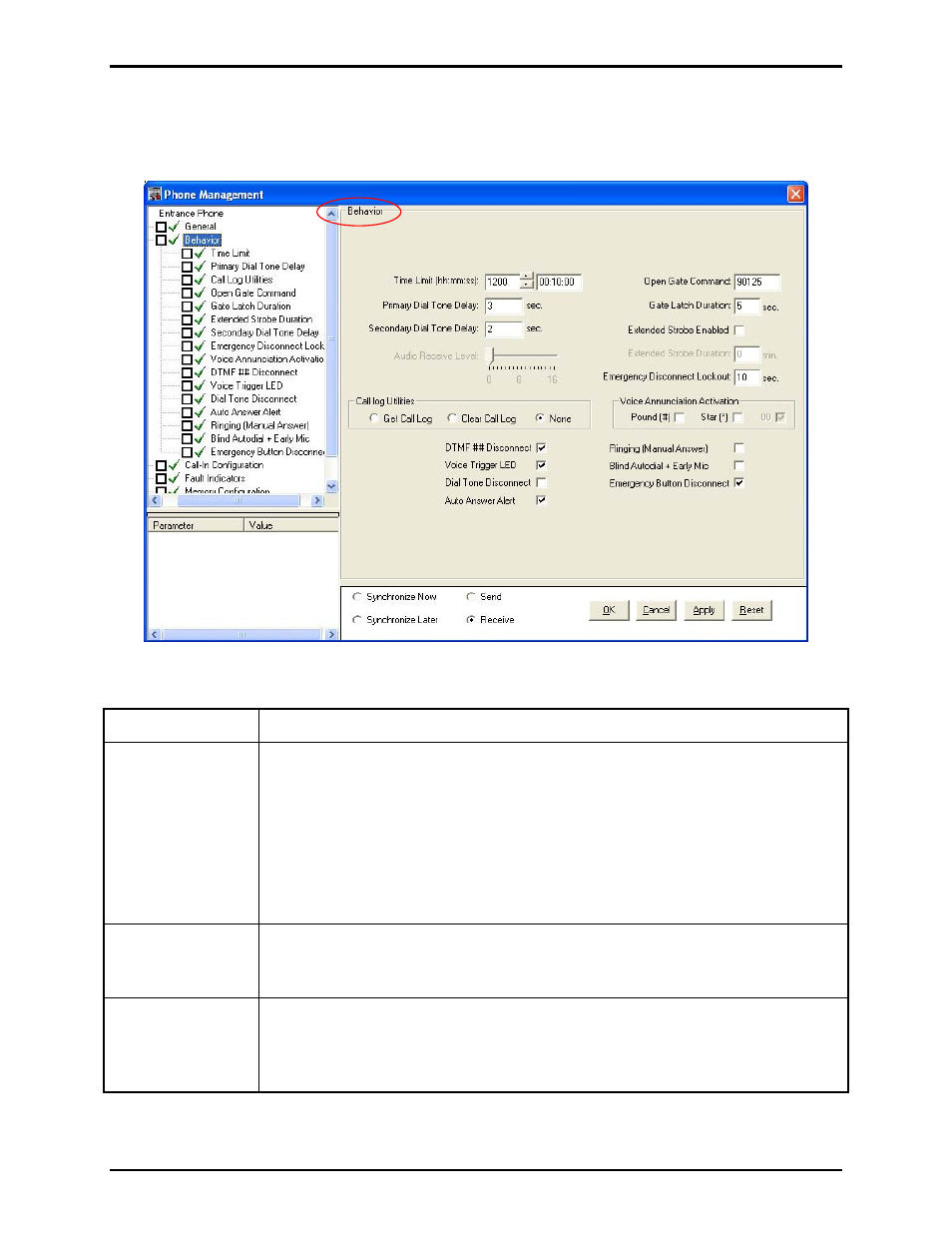Click the Gate Latch Duration field
The height and width of the screenshot is (1233, 952).
click(x=746, y=306)
